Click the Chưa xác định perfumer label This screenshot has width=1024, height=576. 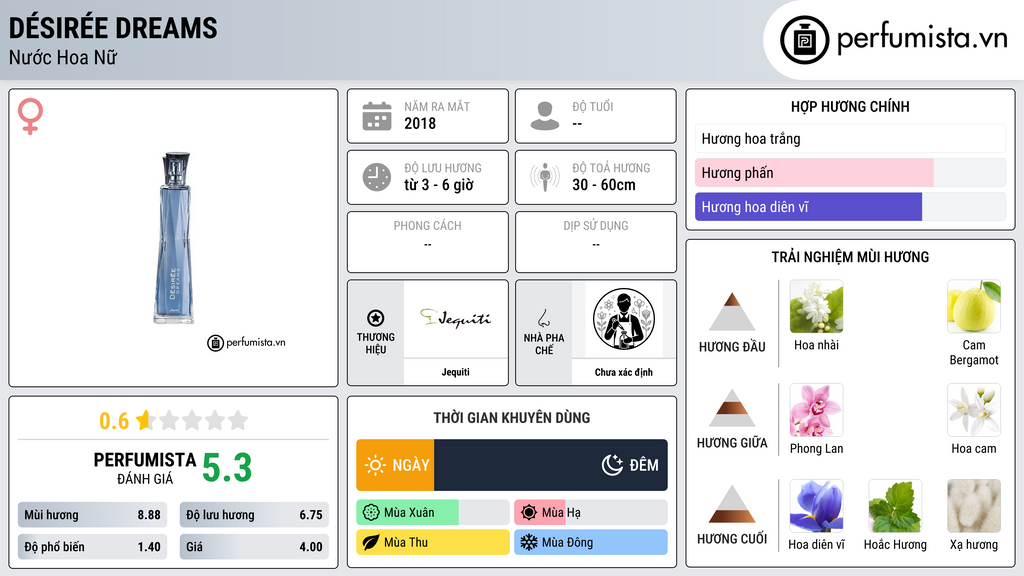tap(624, 372)
